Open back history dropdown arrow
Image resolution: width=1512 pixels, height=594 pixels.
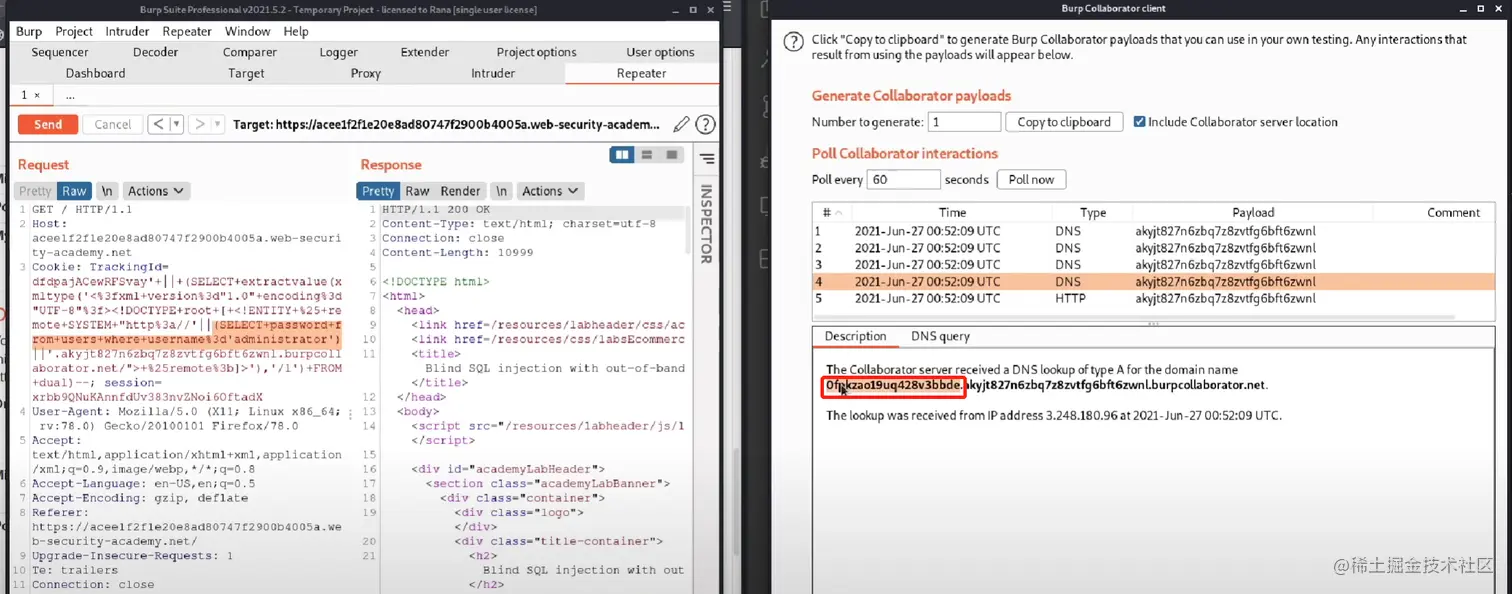pyautogui.click(x=177, y=124)
